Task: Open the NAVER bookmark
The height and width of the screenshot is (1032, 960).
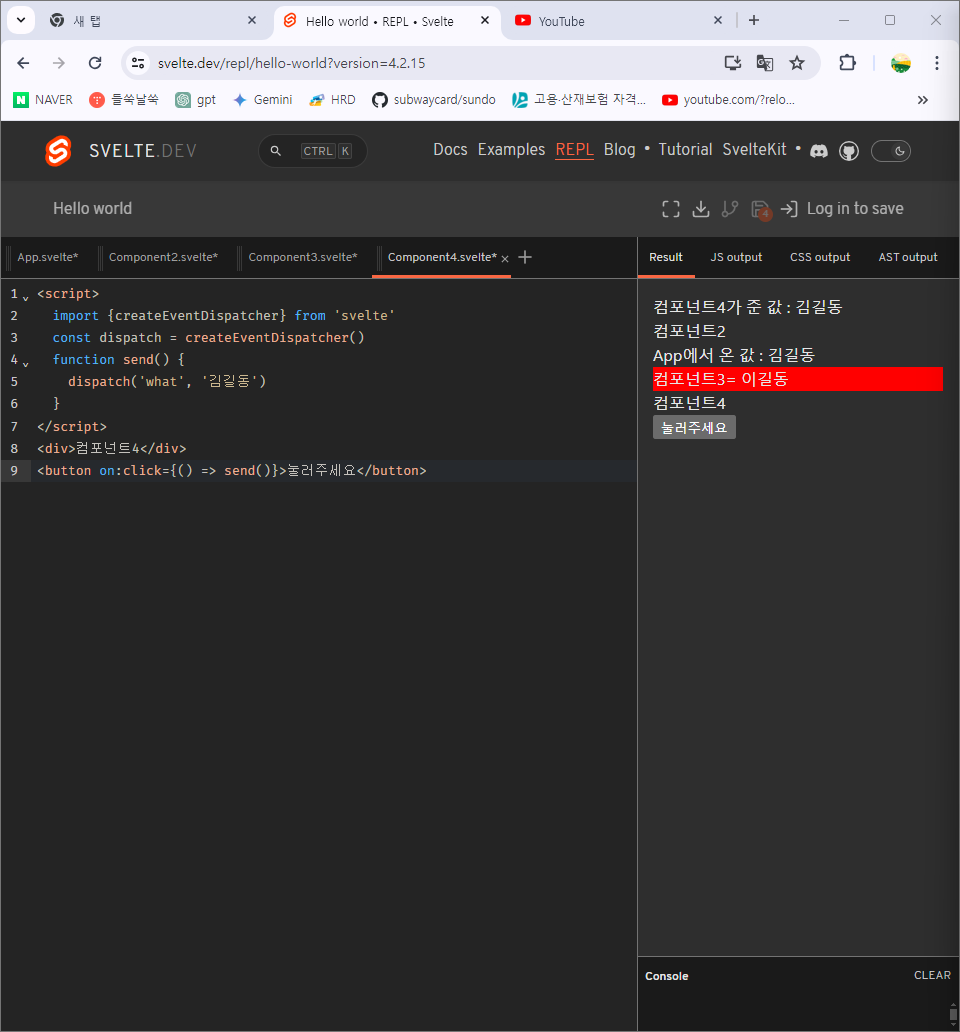Action: coord(43,100)
